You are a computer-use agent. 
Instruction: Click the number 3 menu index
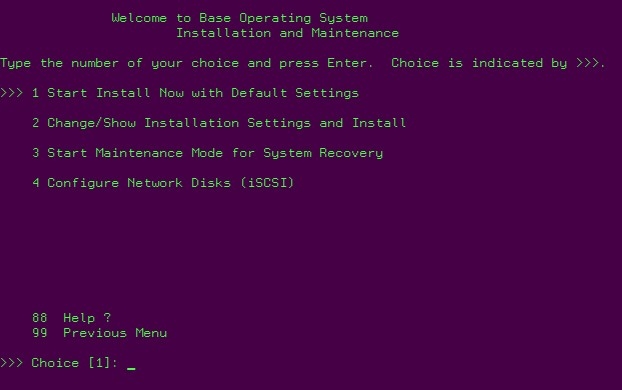(x=36, y=153)
